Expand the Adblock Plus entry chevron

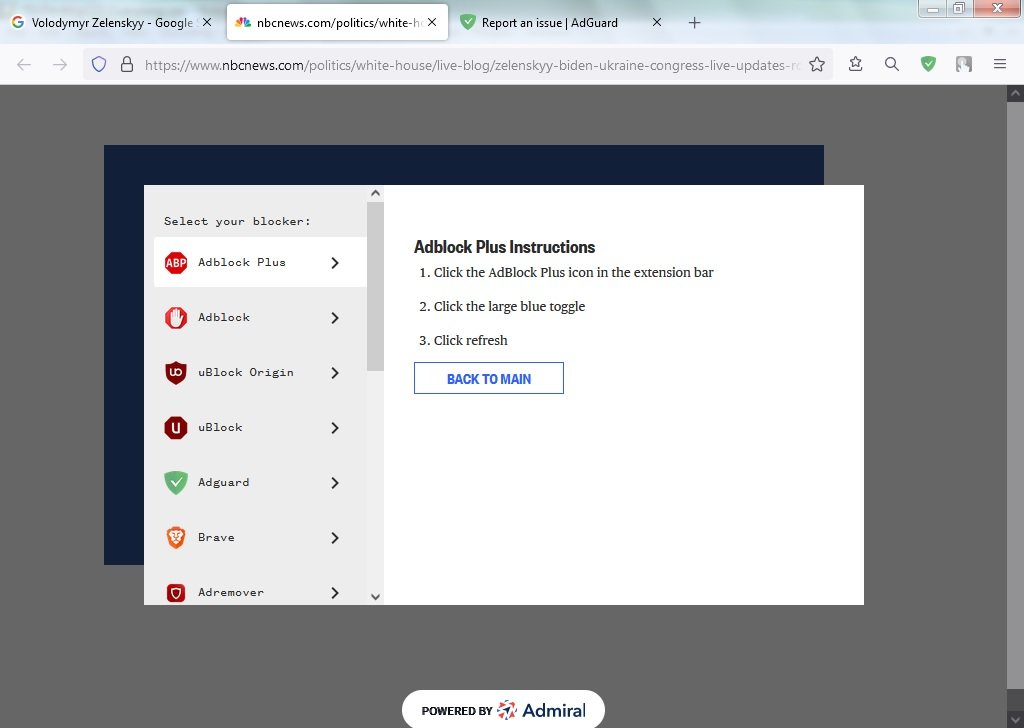335,262
